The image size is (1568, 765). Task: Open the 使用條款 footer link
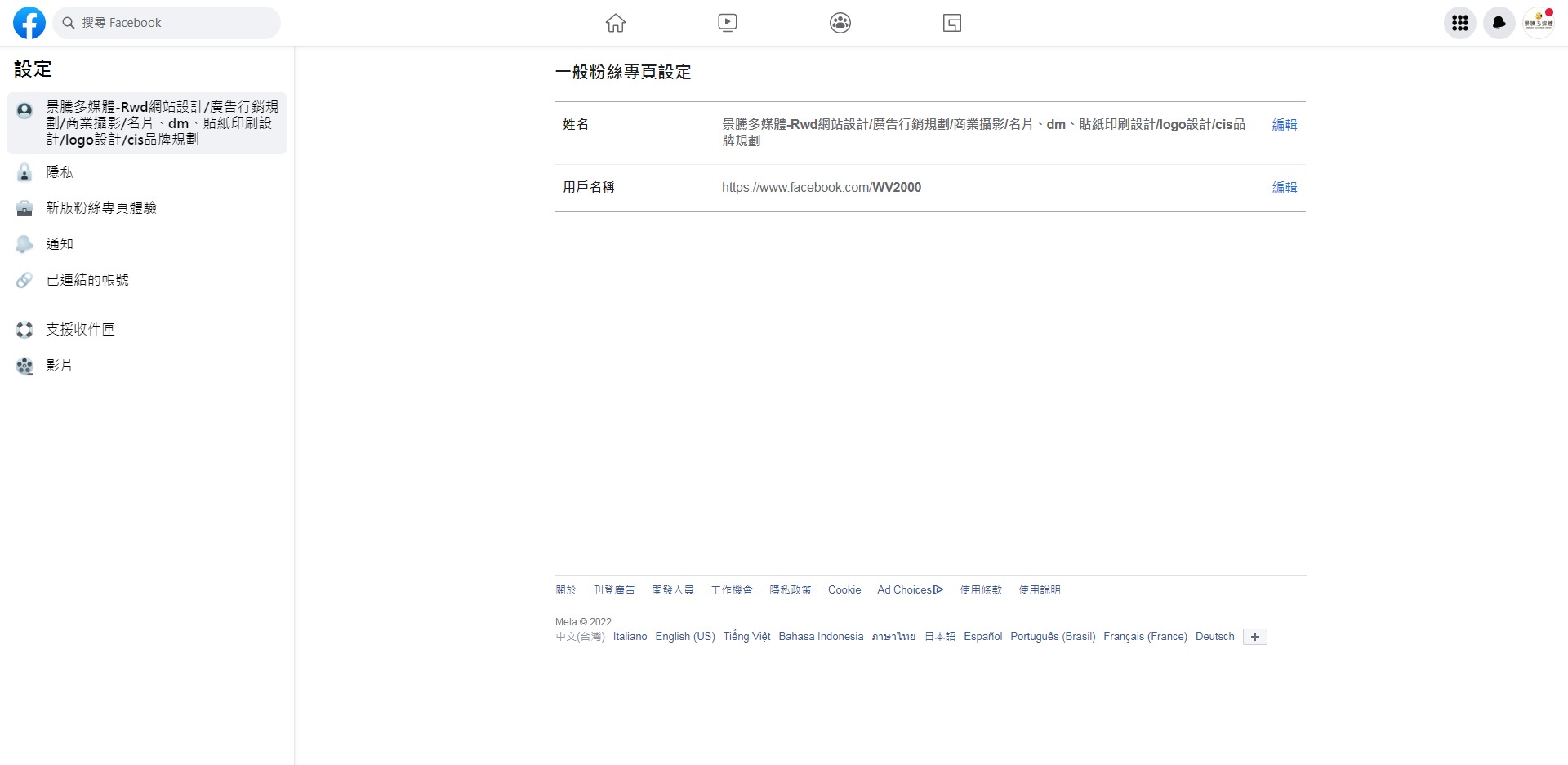tap(981, 590)
